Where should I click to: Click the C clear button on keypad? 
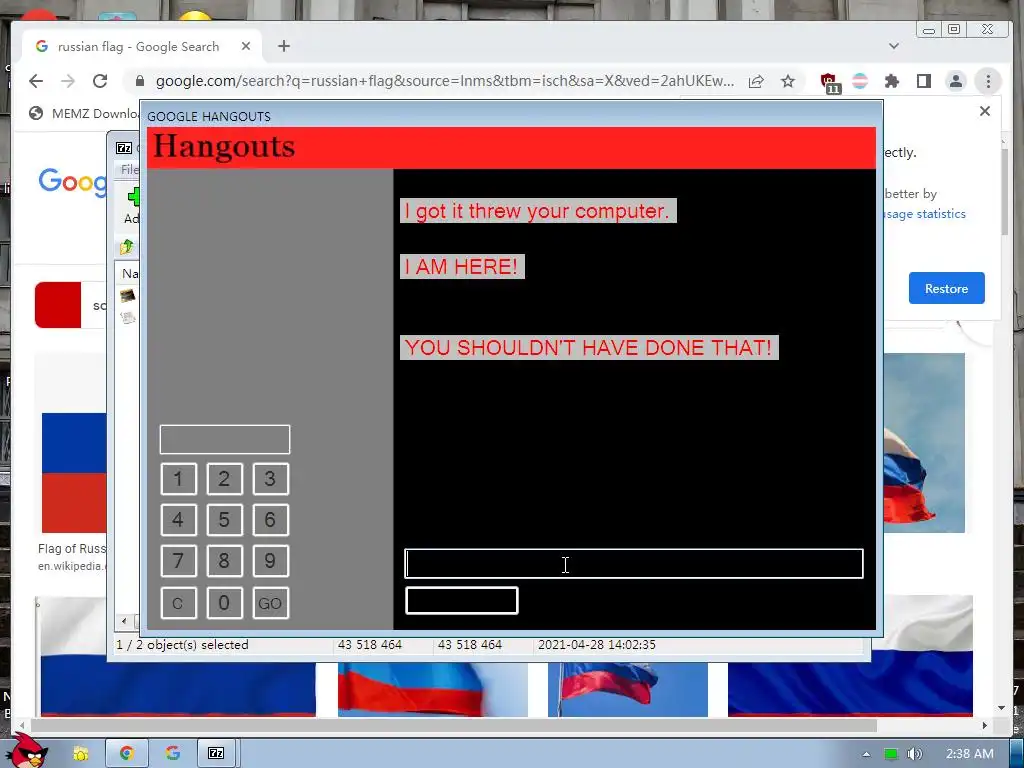point(178,603)
